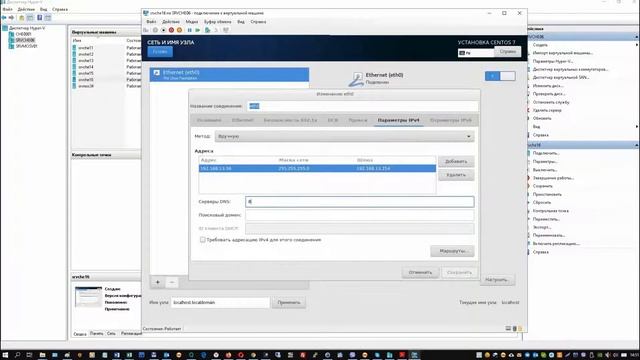The width and height of the screenshot is (640, 360).
Task: Pause the virtual machine from VM toolbar
Action: point(189,30)
